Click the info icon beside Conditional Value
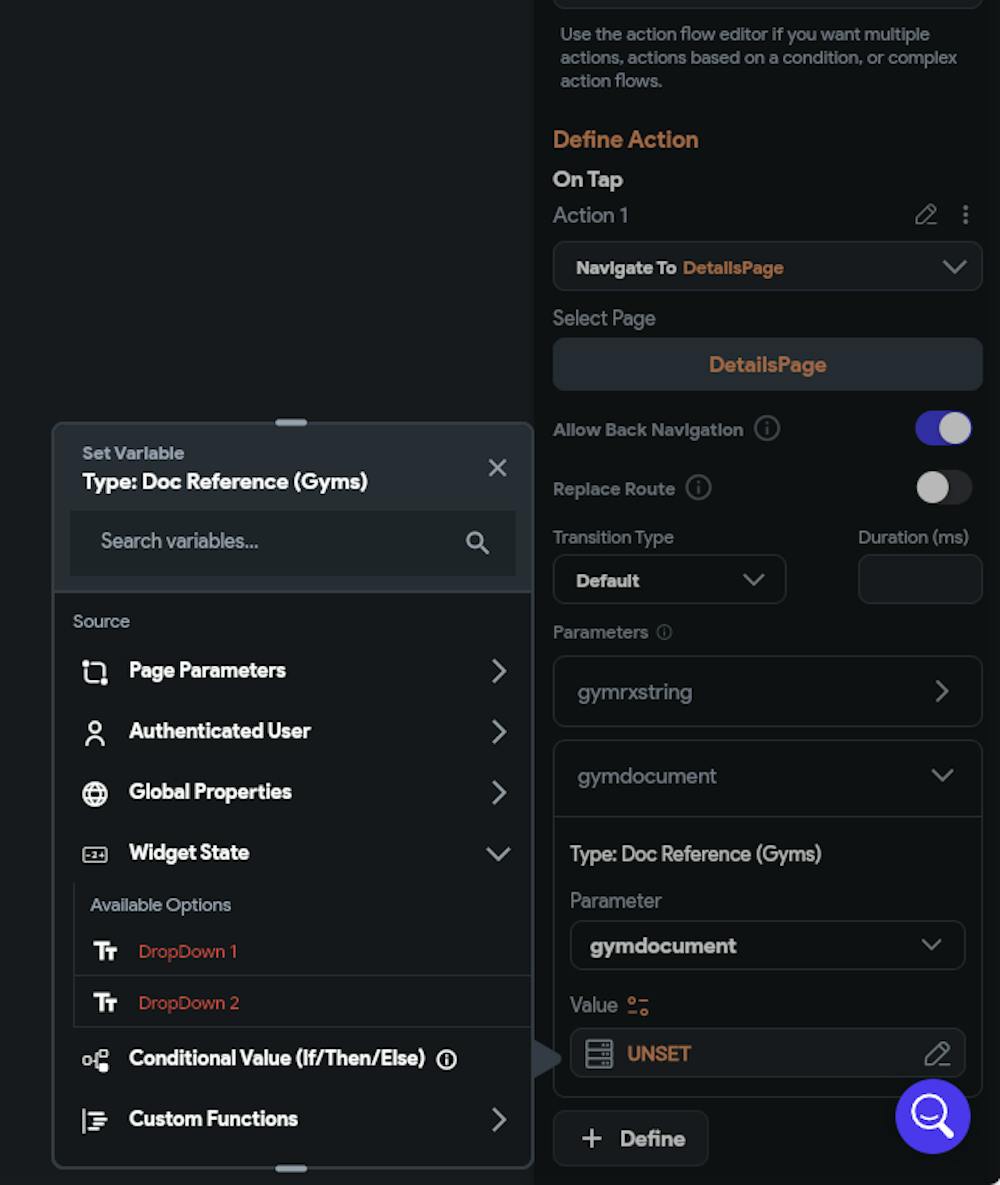 point(447,1059)
